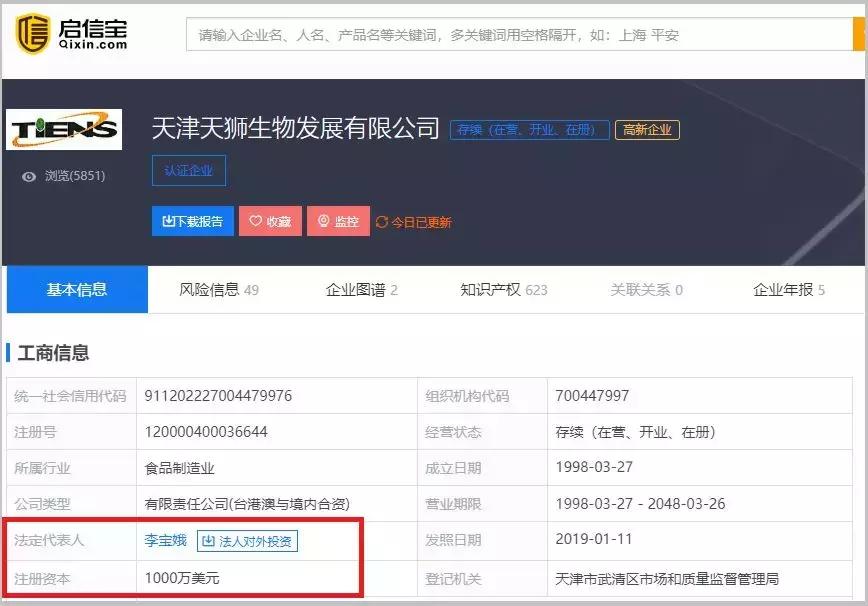Click the eye icon showing 浏览(5851)
The height and width of the screenshot is (606, 868).
tap(28, 175)
